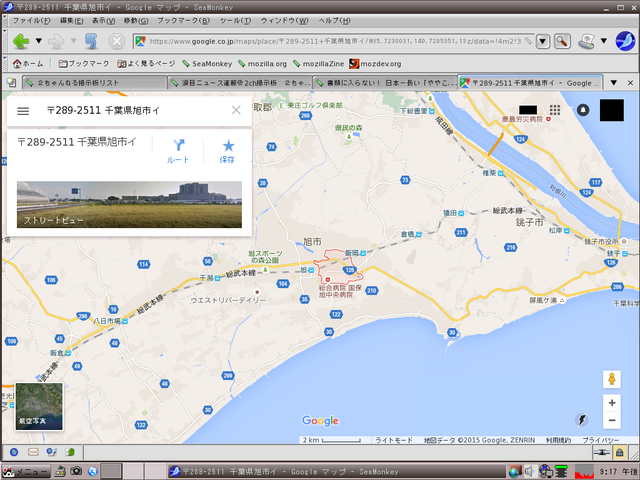Open the よく見るページ bookmark folder

click(146, 64)
